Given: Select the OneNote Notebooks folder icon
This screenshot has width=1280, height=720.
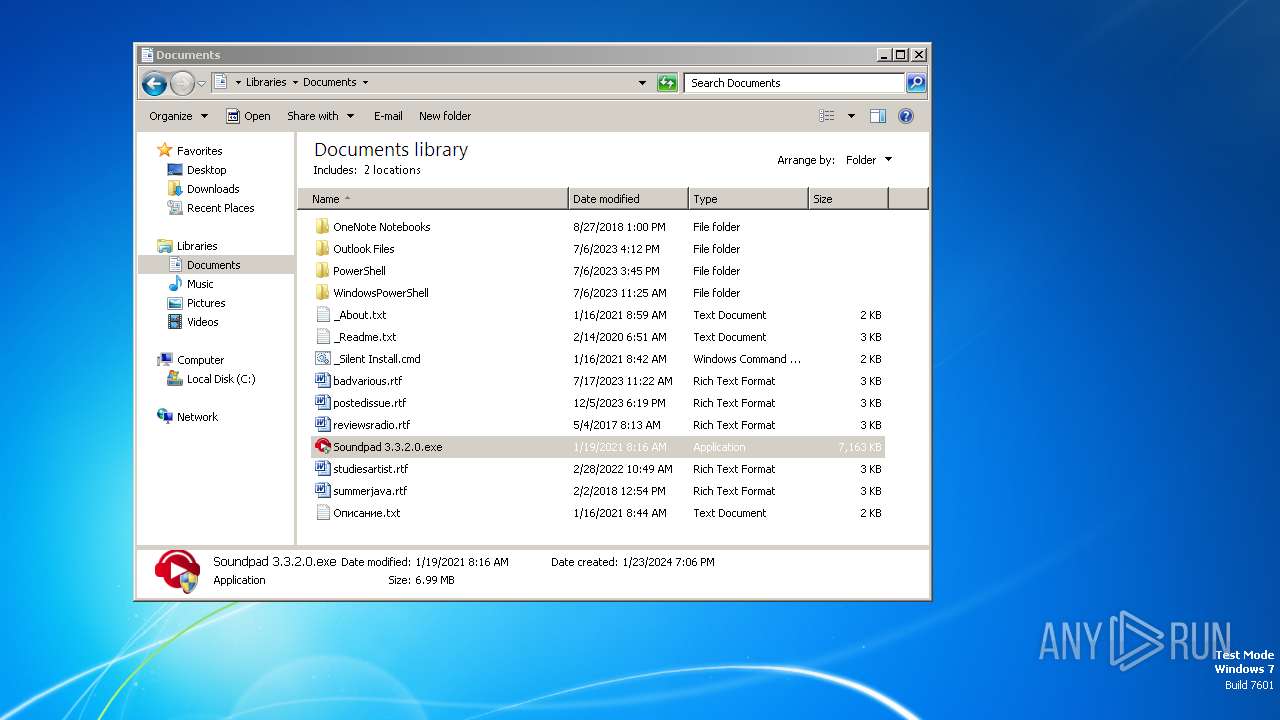Looking at the screenshot, I should [x=322, y=227].
